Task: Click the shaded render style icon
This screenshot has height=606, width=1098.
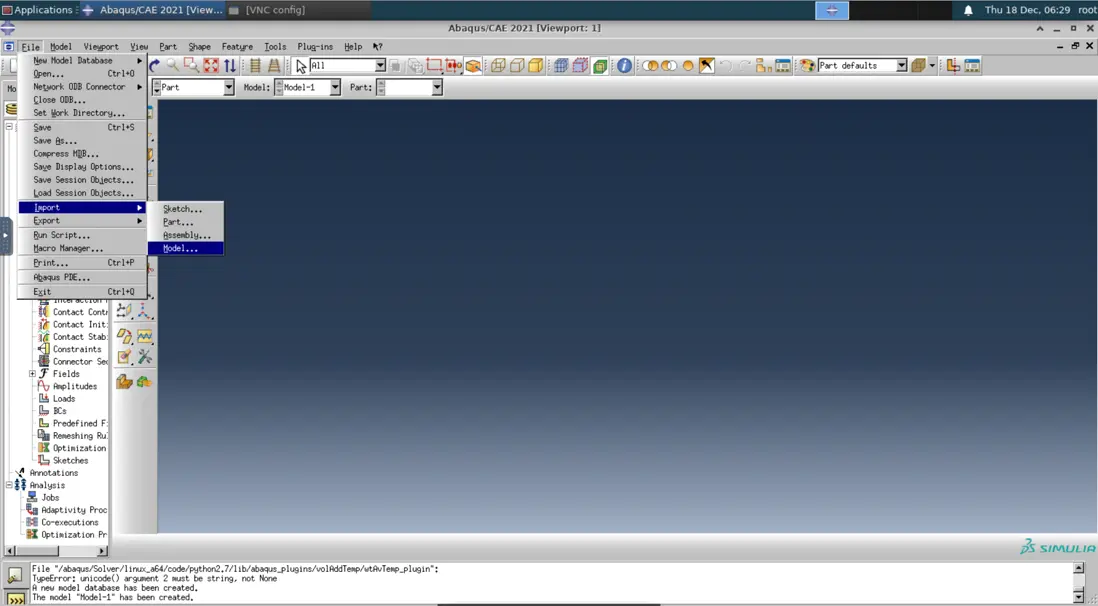Action: pos(536,66)
